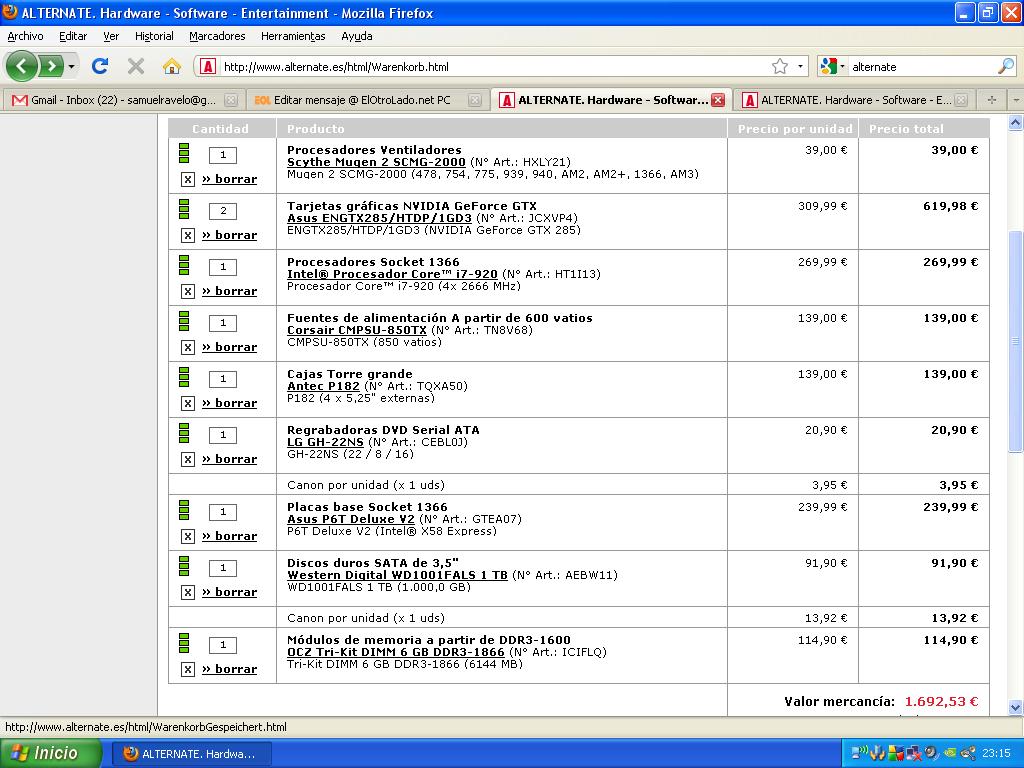Click the X box to remove Asus P6T Deluxe V2

pos(187,536)
